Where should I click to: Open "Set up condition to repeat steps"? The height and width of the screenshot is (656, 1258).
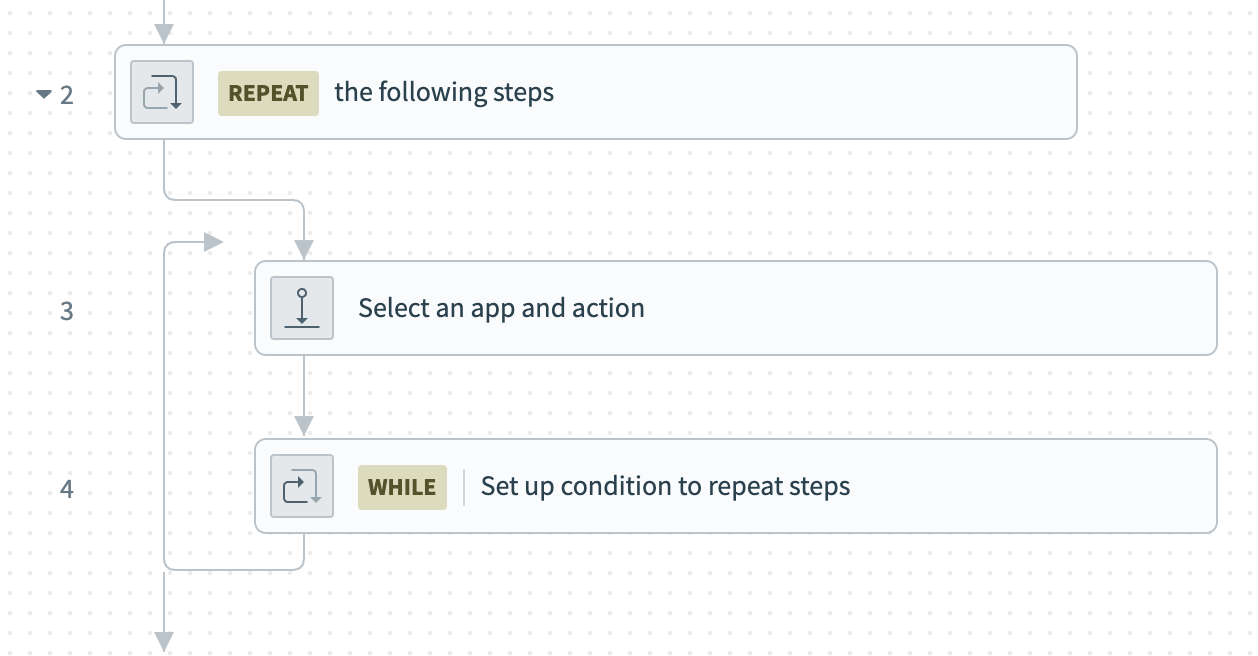click(665, 487)
